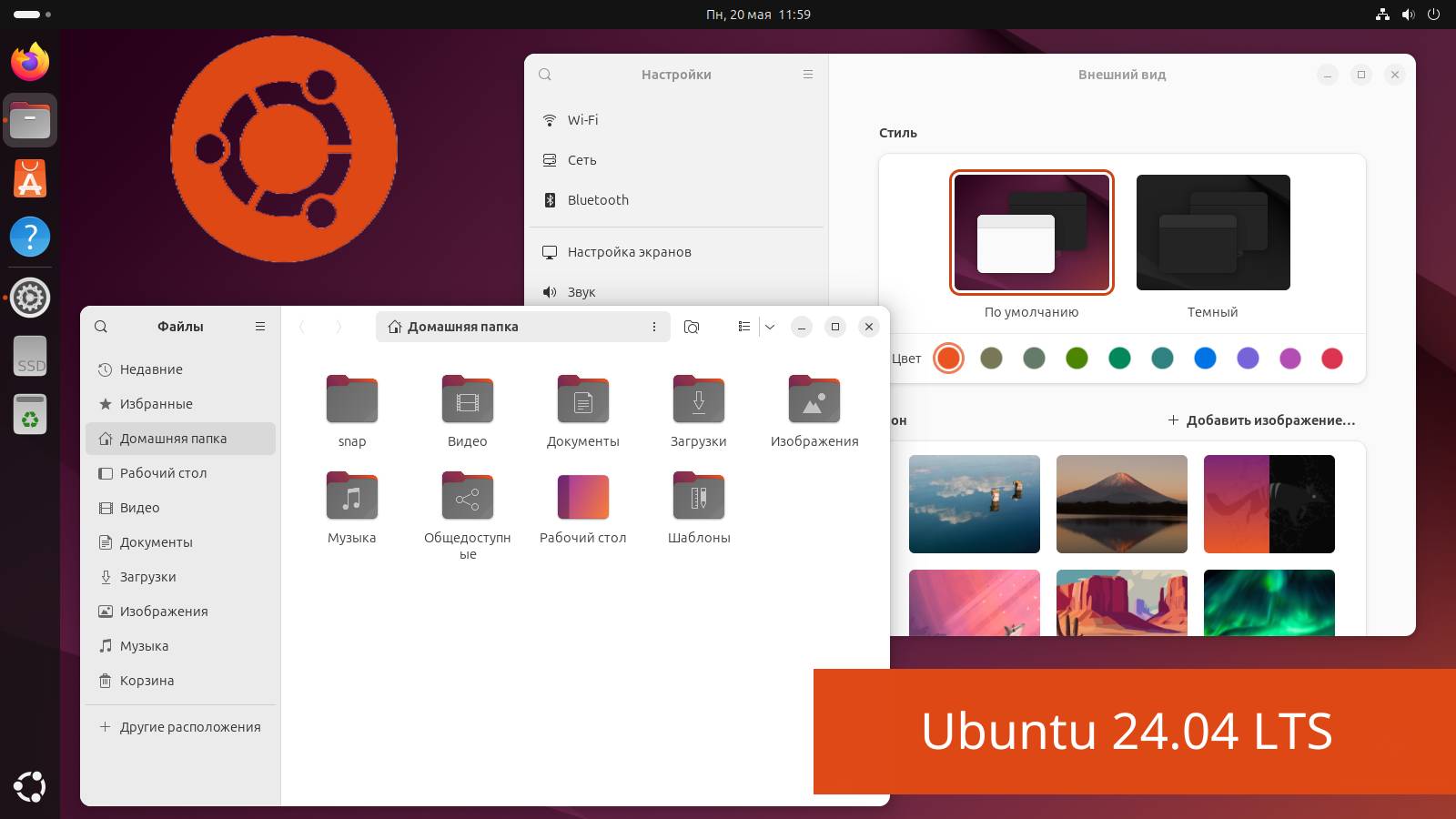Open Настройка экранов settings panel
The image size is (1456, 819).
coord(676,252)
